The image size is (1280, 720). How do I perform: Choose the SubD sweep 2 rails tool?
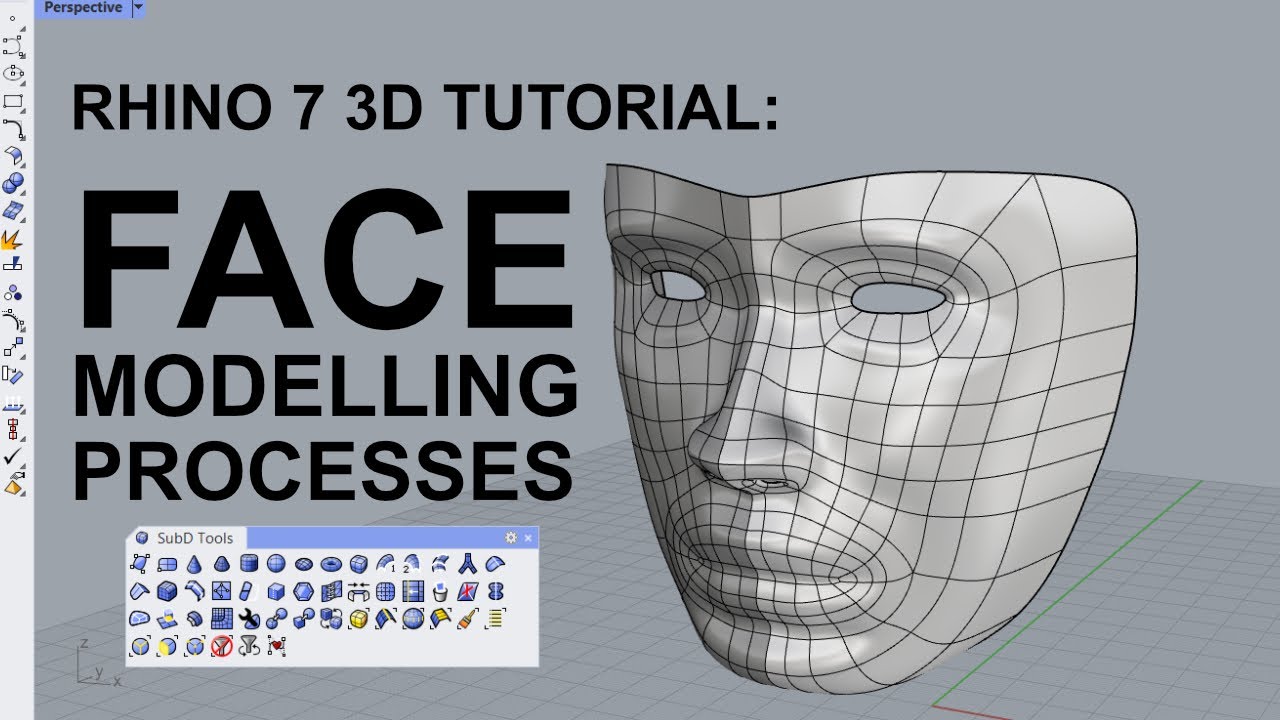pyautogui.click(x=413, y=564)
